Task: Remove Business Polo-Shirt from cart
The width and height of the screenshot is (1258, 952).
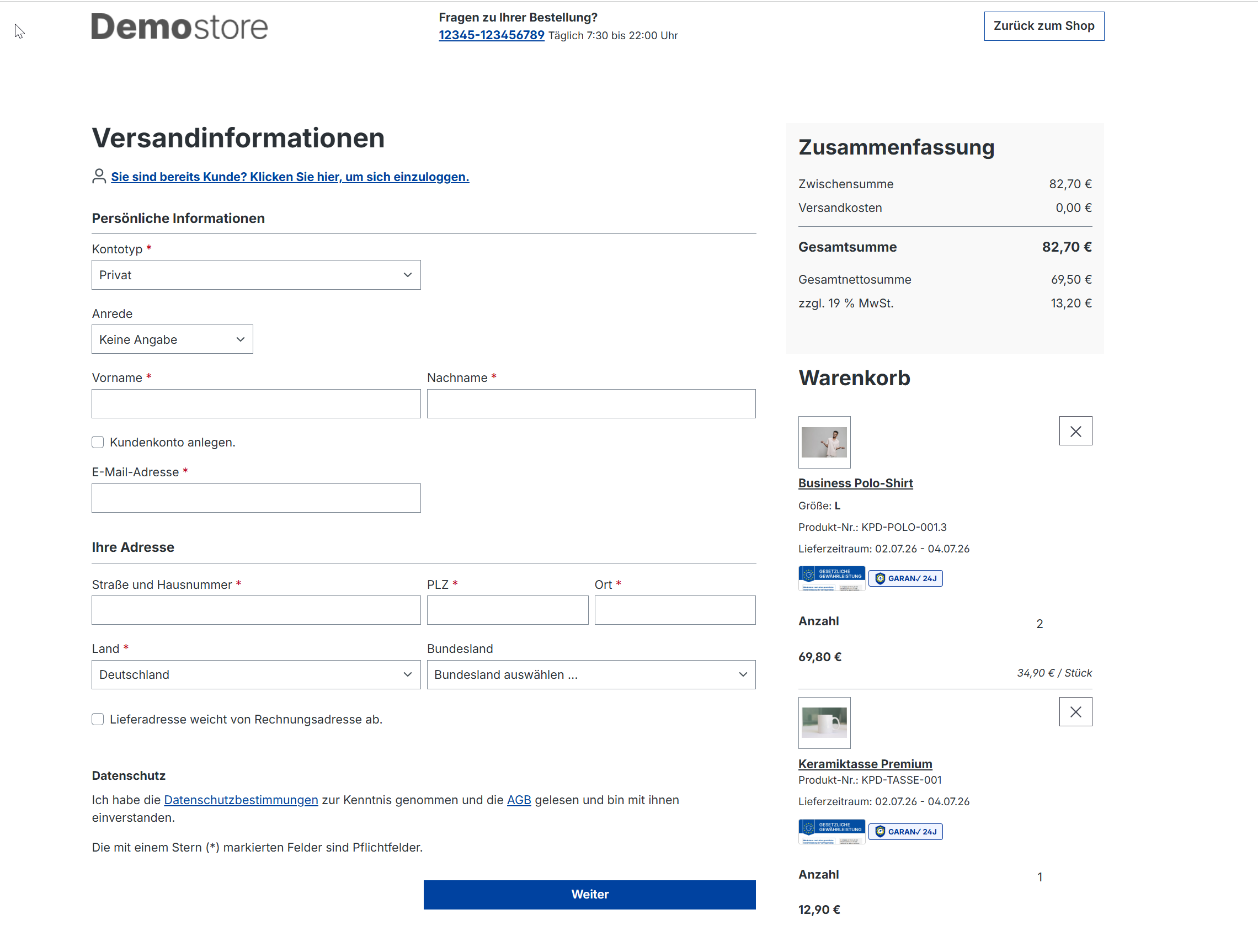Action: tap(1075, 431)
